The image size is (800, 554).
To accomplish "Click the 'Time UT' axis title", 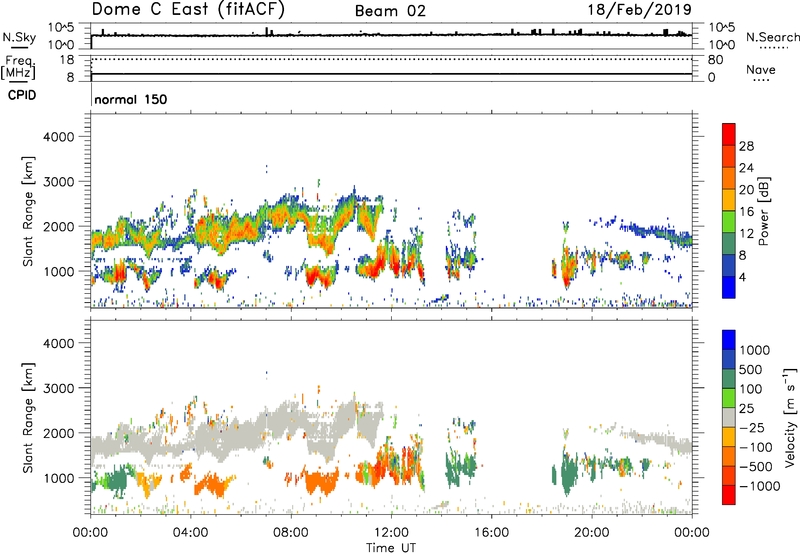I will tap(391, 548).
